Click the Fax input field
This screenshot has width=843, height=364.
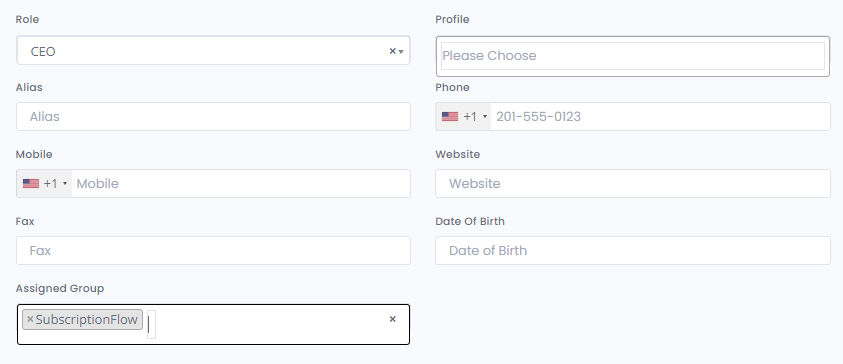tap(213, 251)
